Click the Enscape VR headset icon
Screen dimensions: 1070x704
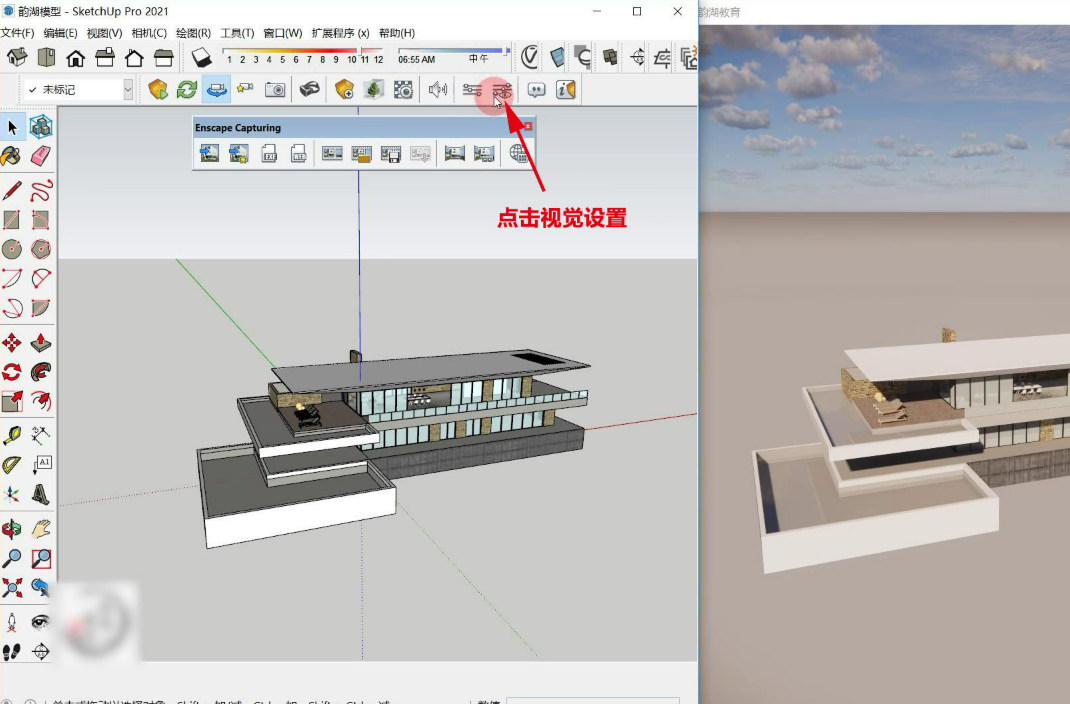310,89
